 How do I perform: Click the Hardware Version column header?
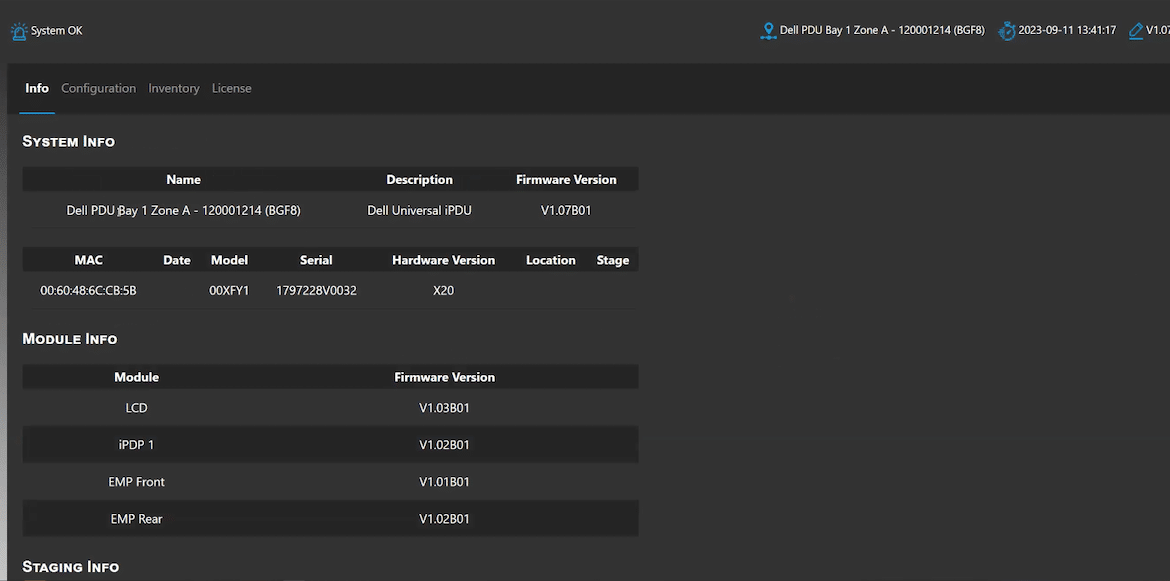[x=443, y=260]
